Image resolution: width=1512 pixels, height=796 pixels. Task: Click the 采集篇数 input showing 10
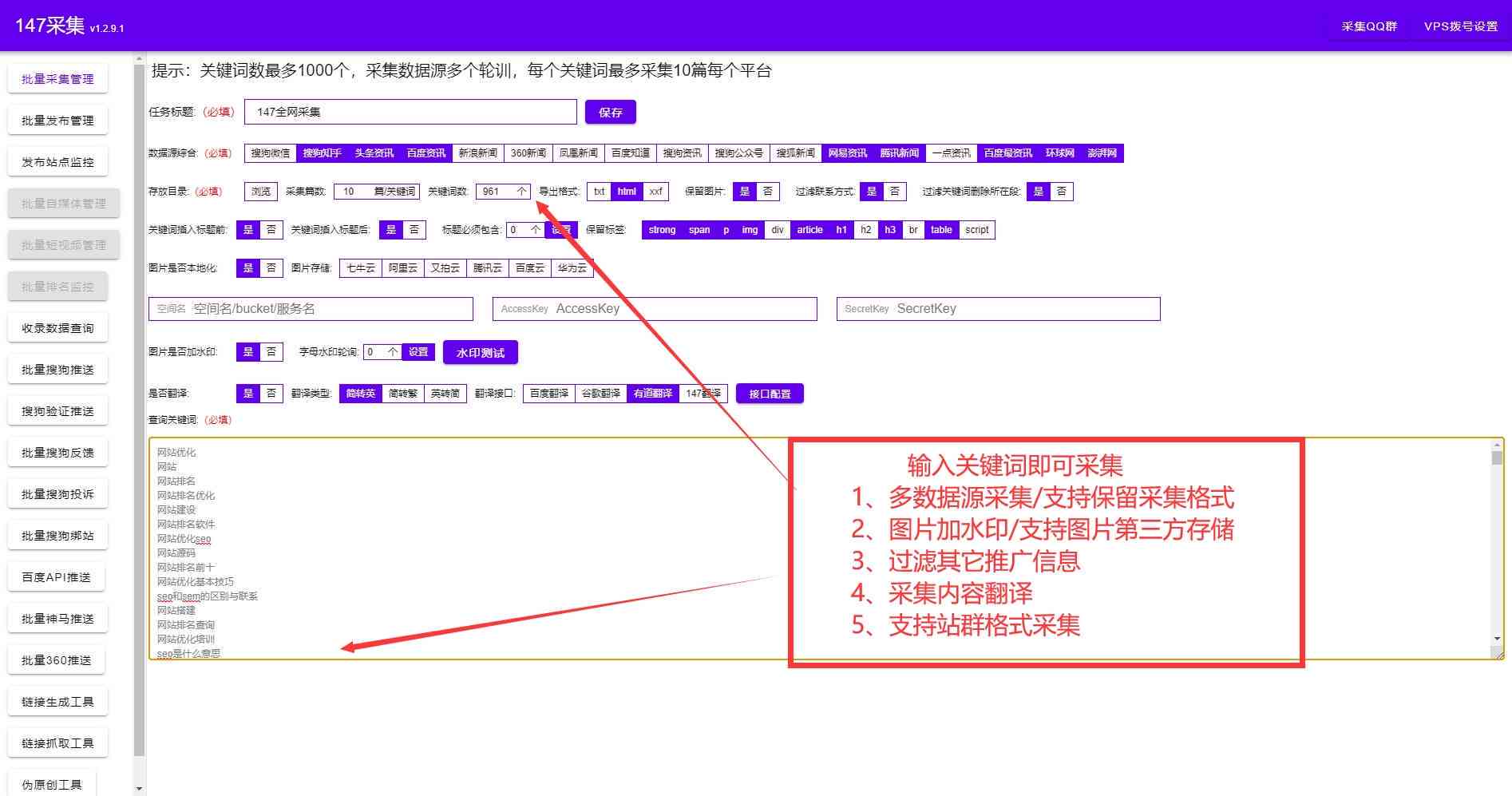pos(375,192)
